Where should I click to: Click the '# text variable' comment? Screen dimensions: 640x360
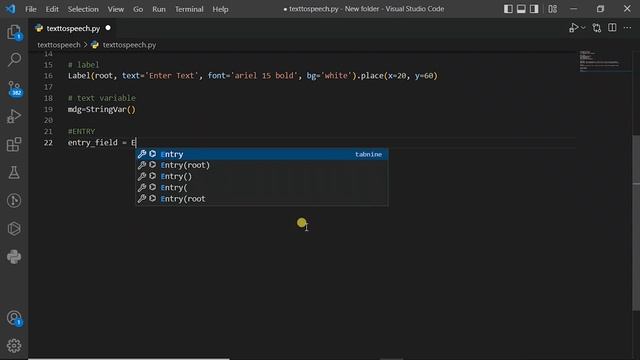(102, 98)
